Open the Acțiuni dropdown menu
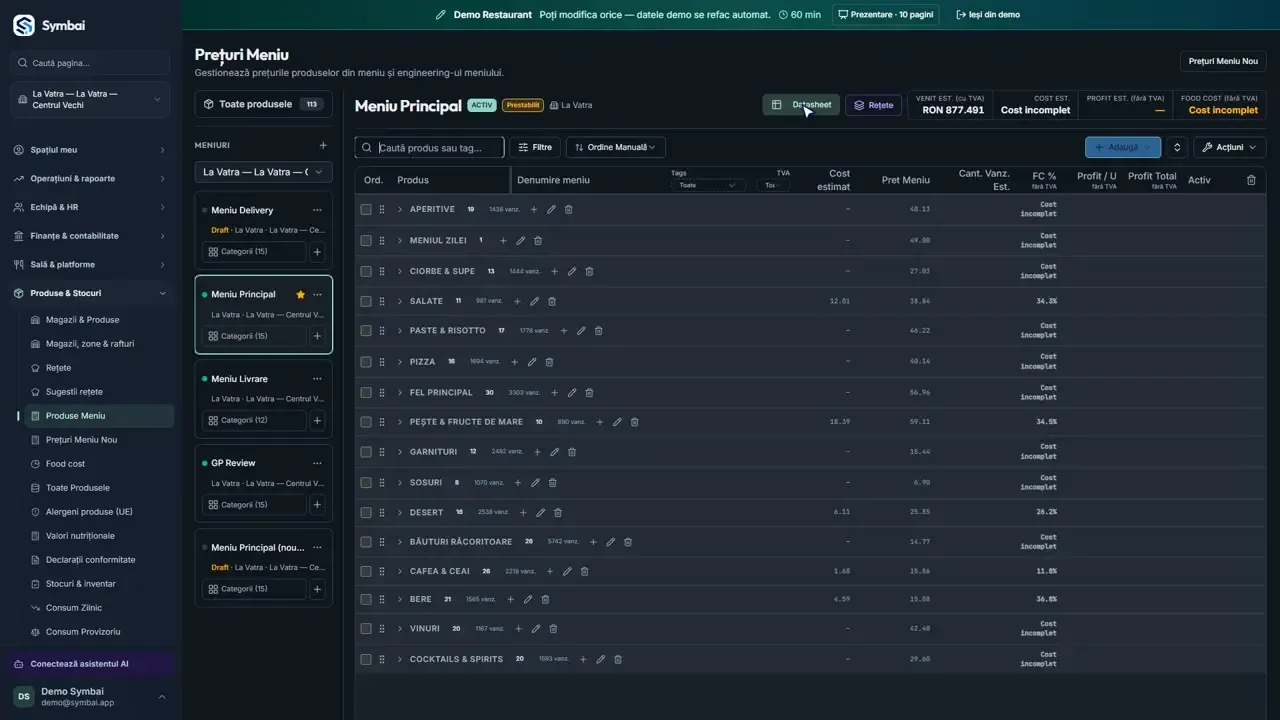The height and width of the screenshot is (720, 1280). pos(1229,147)
